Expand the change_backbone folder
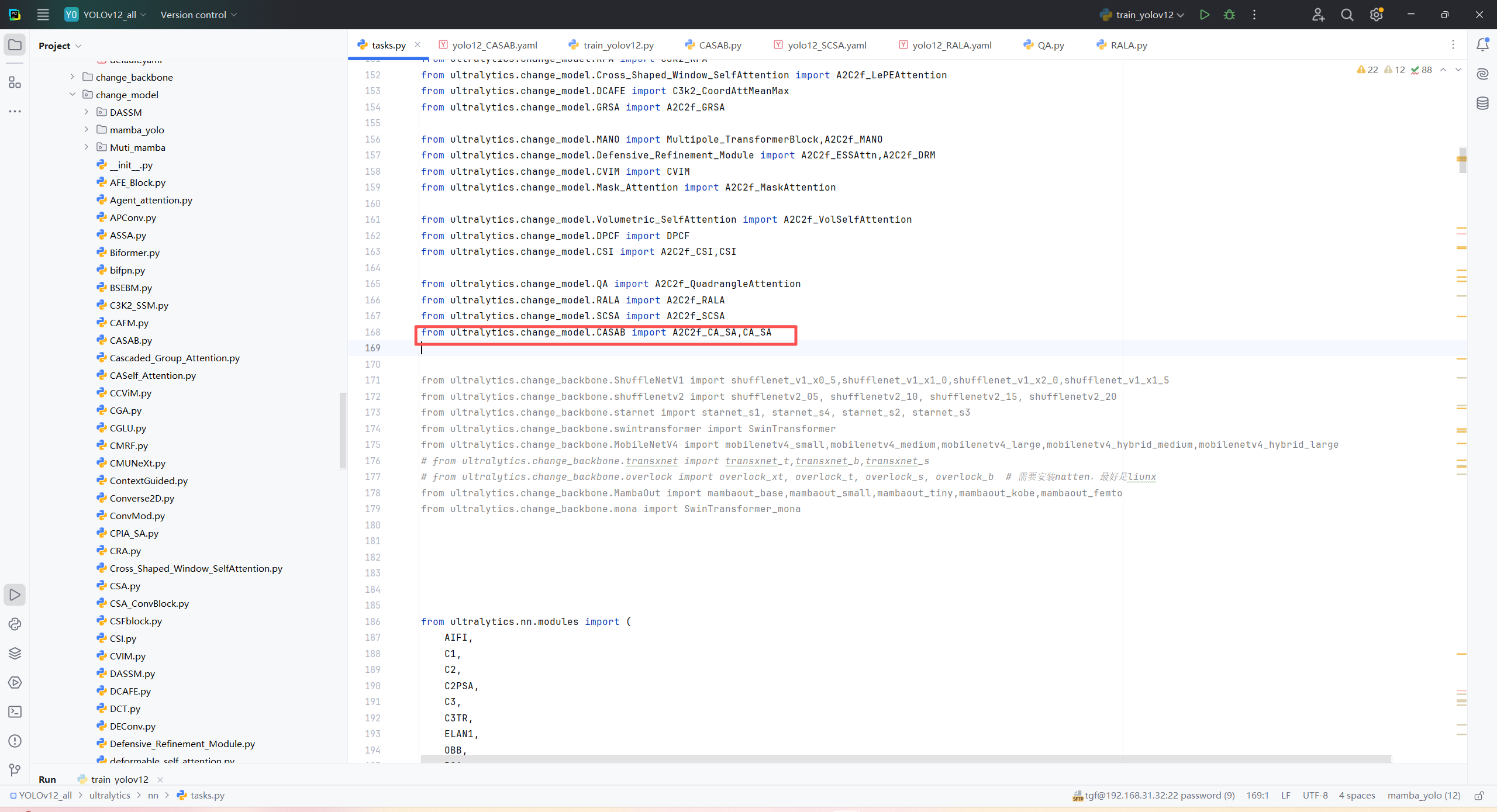 click(x=72, y=77)
